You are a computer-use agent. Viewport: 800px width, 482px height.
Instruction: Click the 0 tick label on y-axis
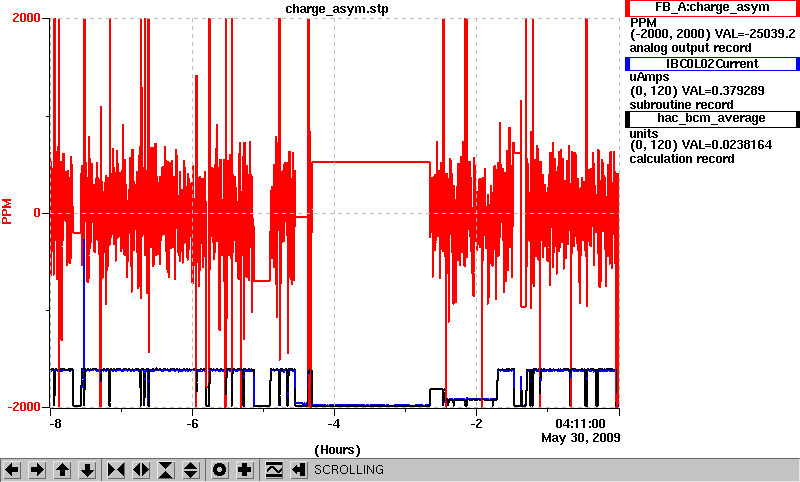point(37,213)
